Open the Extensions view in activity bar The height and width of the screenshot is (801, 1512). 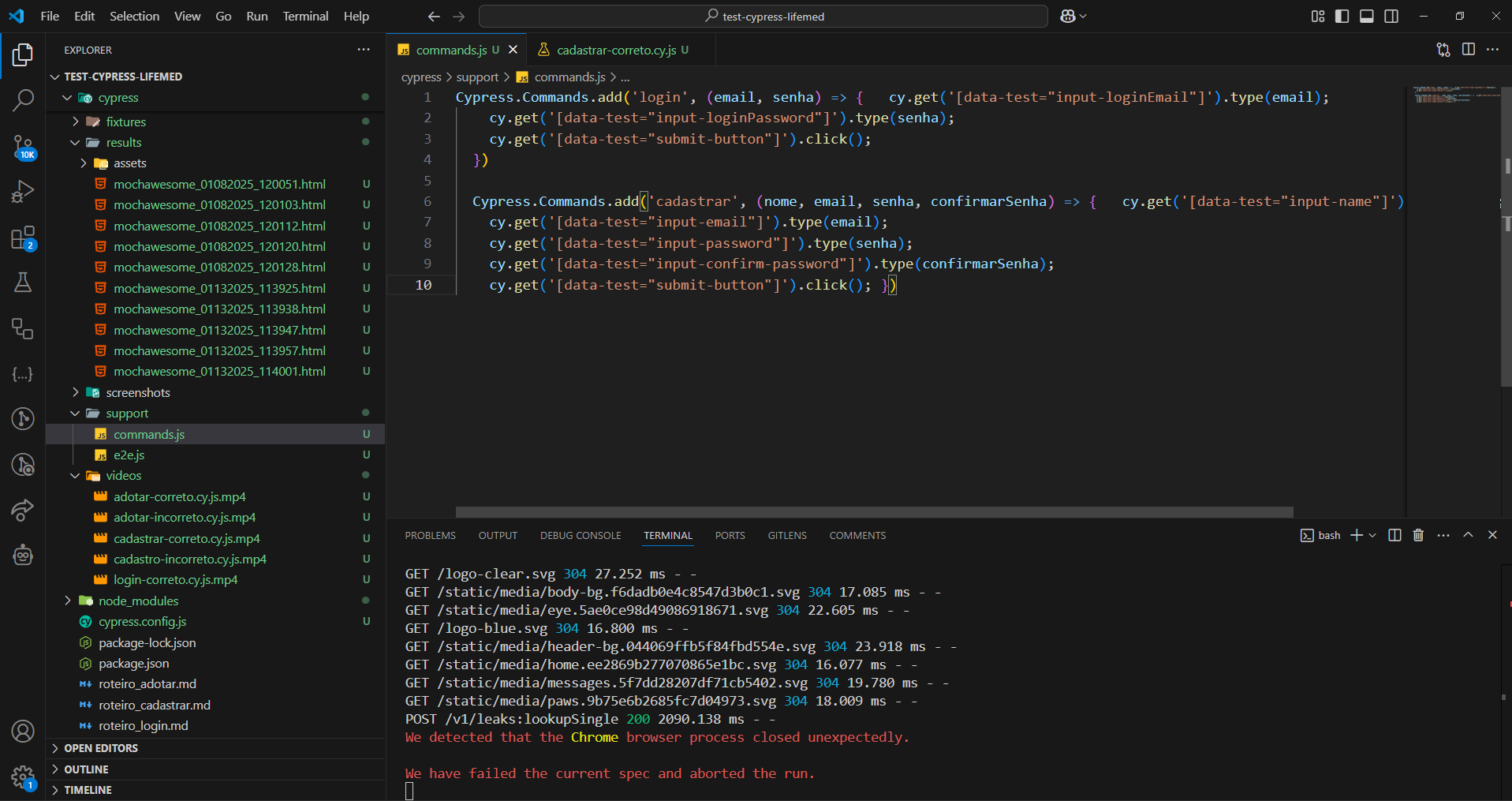(x=23, y=238)
